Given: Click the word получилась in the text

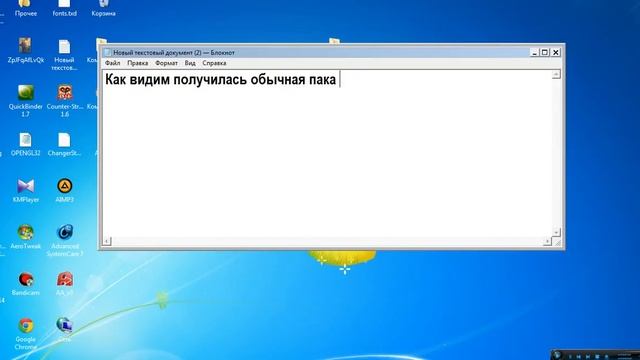Looking at the screenshot, I should click(210, 80).
